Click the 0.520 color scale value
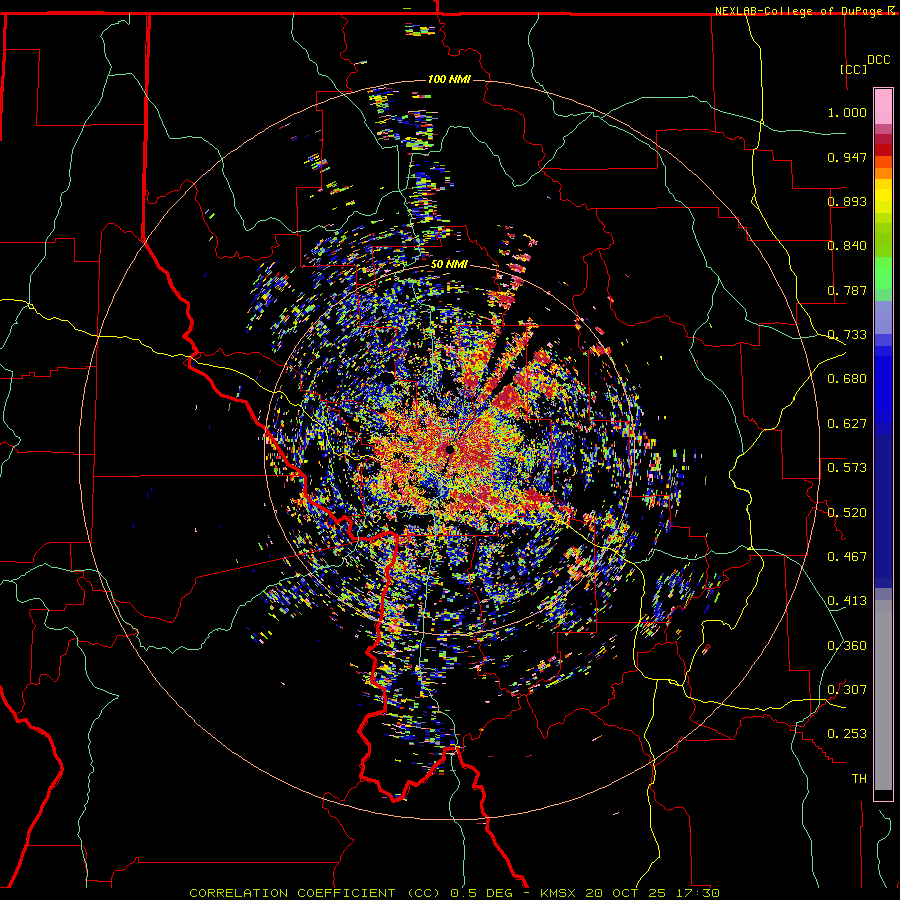 pyautogui.click(x=847, y=513)
